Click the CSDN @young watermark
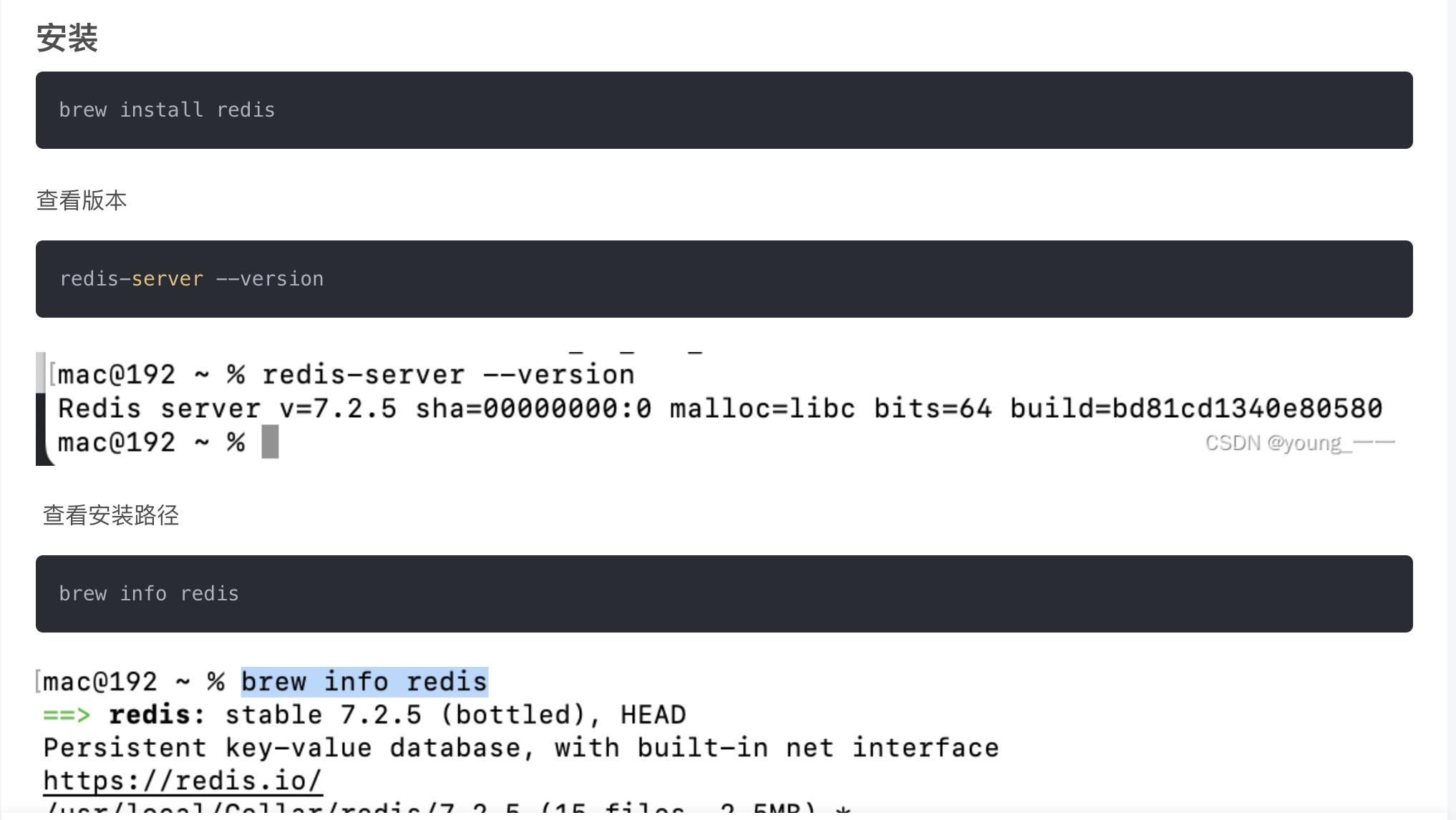Image resolution: width=1456 pixels, height=820 pixels. tap(1299, 443)
